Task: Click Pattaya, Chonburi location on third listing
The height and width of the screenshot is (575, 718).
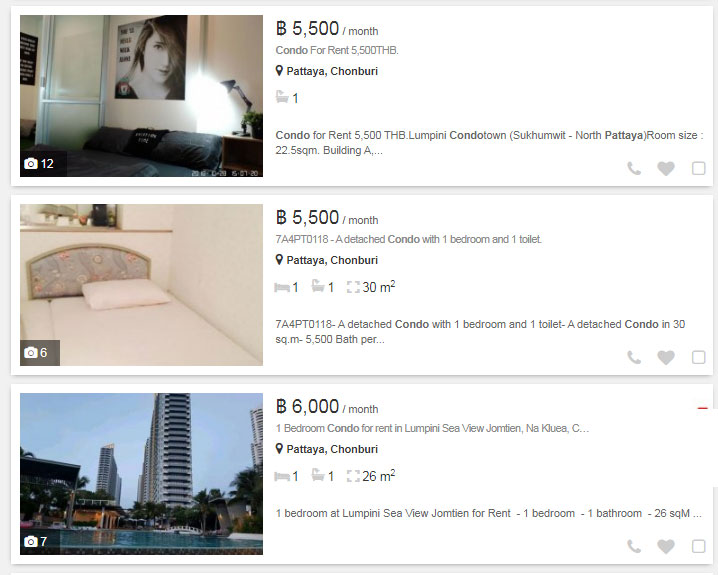Action: [x=332, y=449]
